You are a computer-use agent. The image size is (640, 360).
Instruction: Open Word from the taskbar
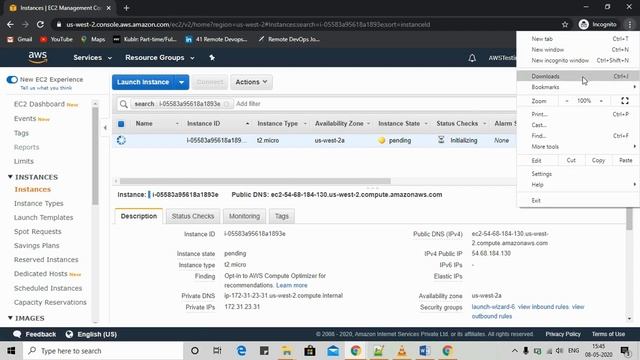pos(424,351)
